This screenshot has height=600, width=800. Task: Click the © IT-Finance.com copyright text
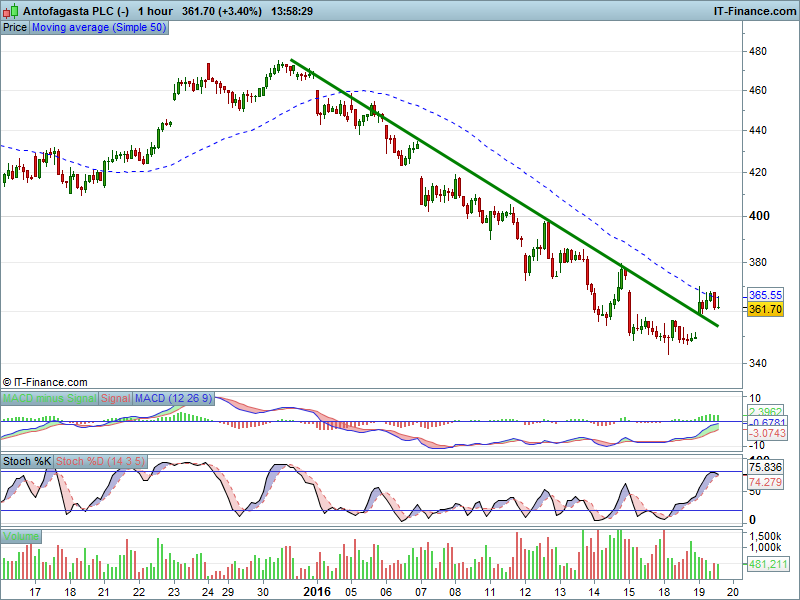[45, 382]
